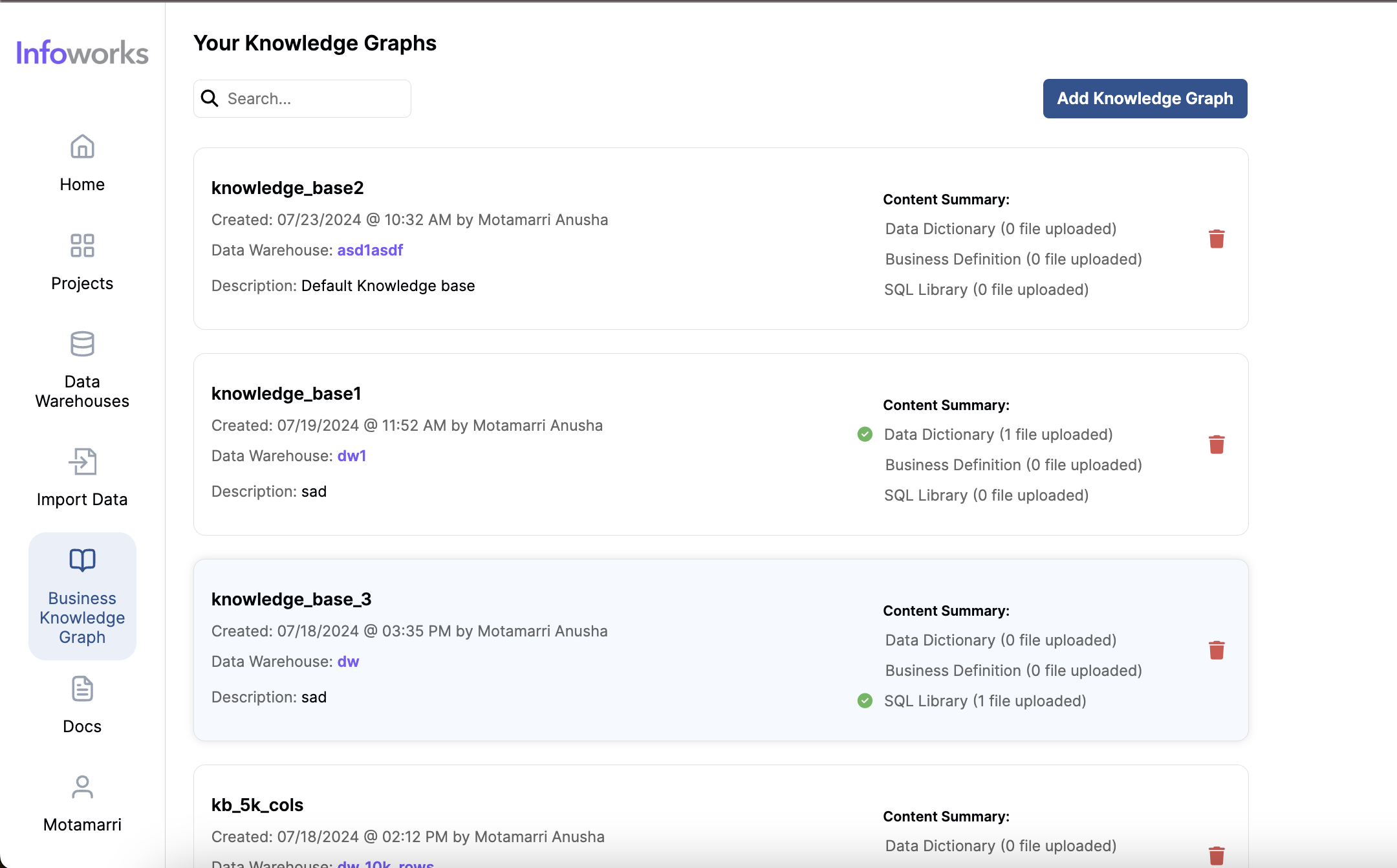The height and width of the screenshot is (868, 1397).
Task: Click Created 07/23/2024 @ 10:32 AM line
Action: [x=409, y=220]
